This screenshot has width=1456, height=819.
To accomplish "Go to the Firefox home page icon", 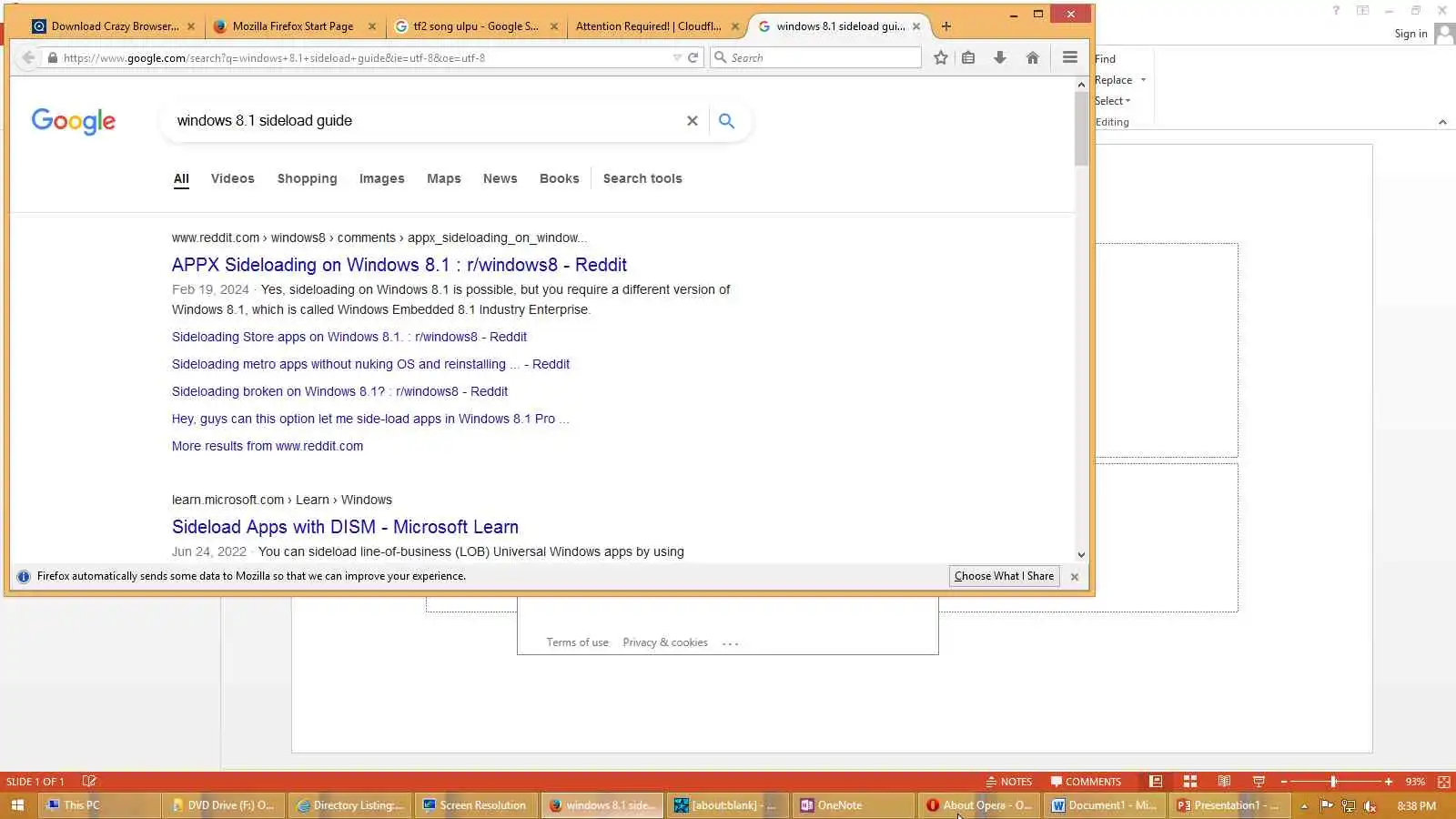I will click(x=1032, y=57).
